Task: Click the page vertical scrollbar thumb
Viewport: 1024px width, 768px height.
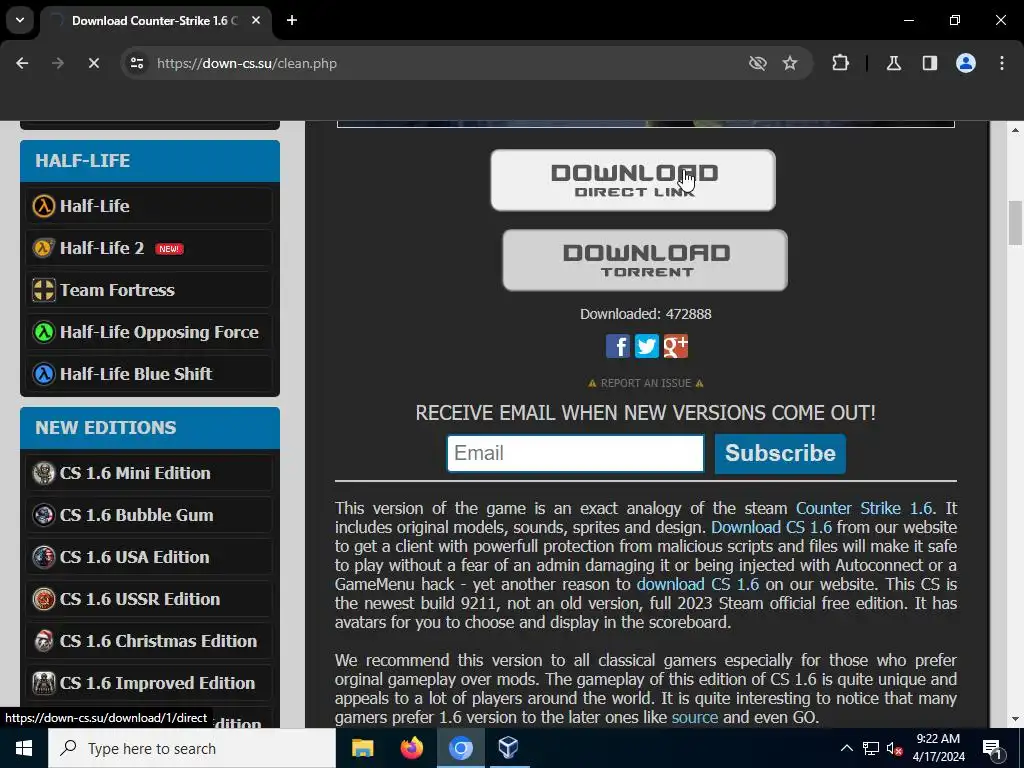Action: click(1015, 223)
